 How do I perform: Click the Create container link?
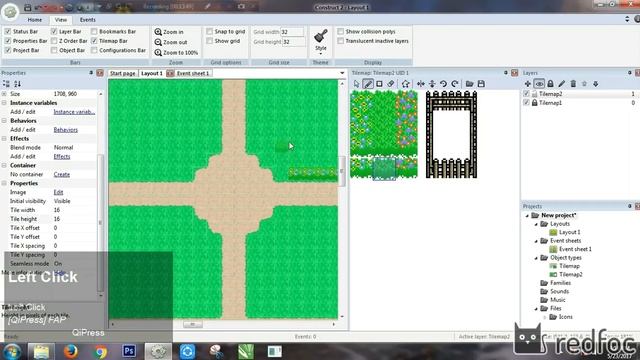(x=62, y=174)
